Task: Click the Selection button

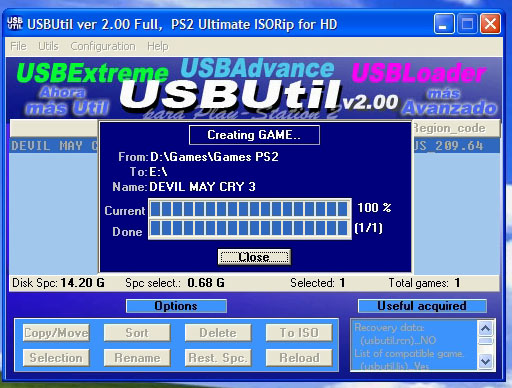Action: [x=56, y=358]
